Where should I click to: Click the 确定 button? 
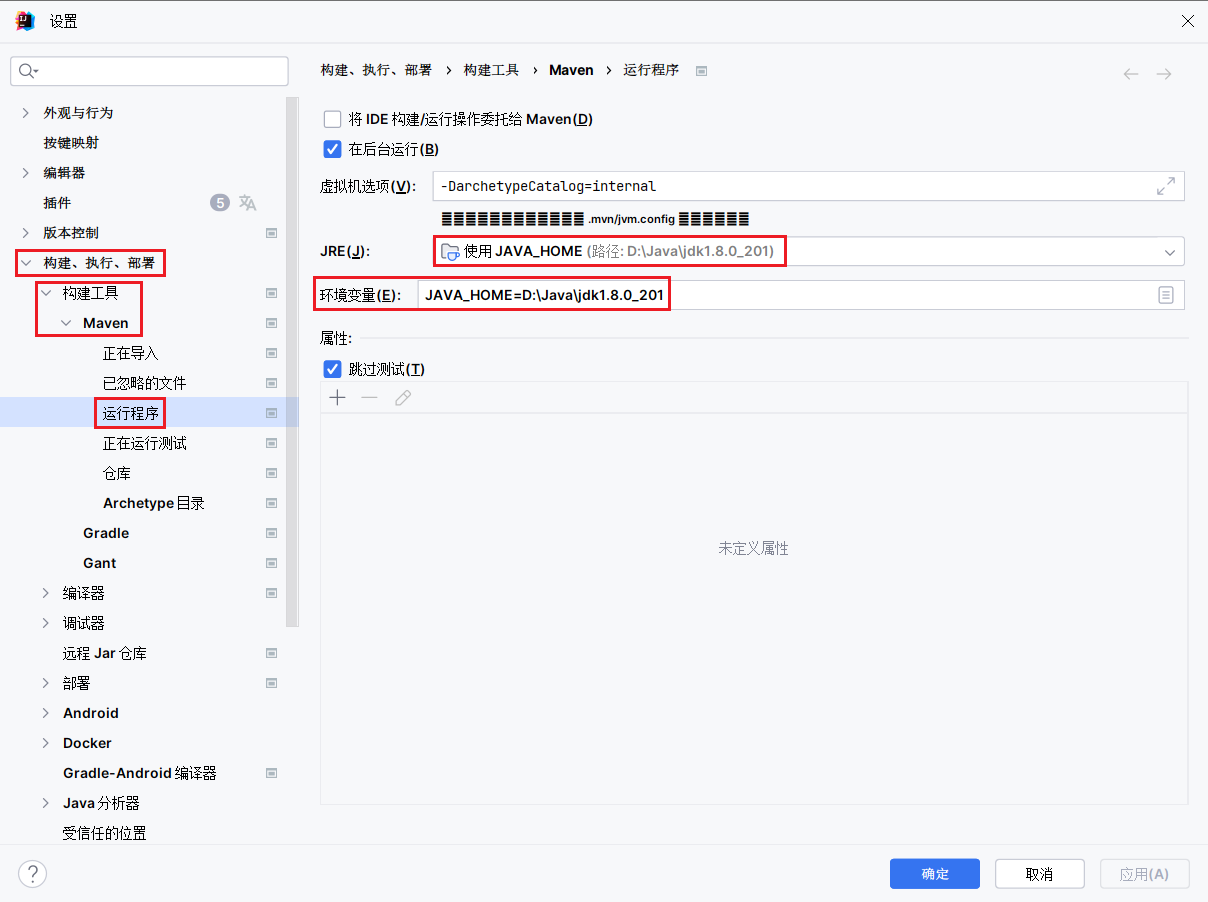coord(935,873)
